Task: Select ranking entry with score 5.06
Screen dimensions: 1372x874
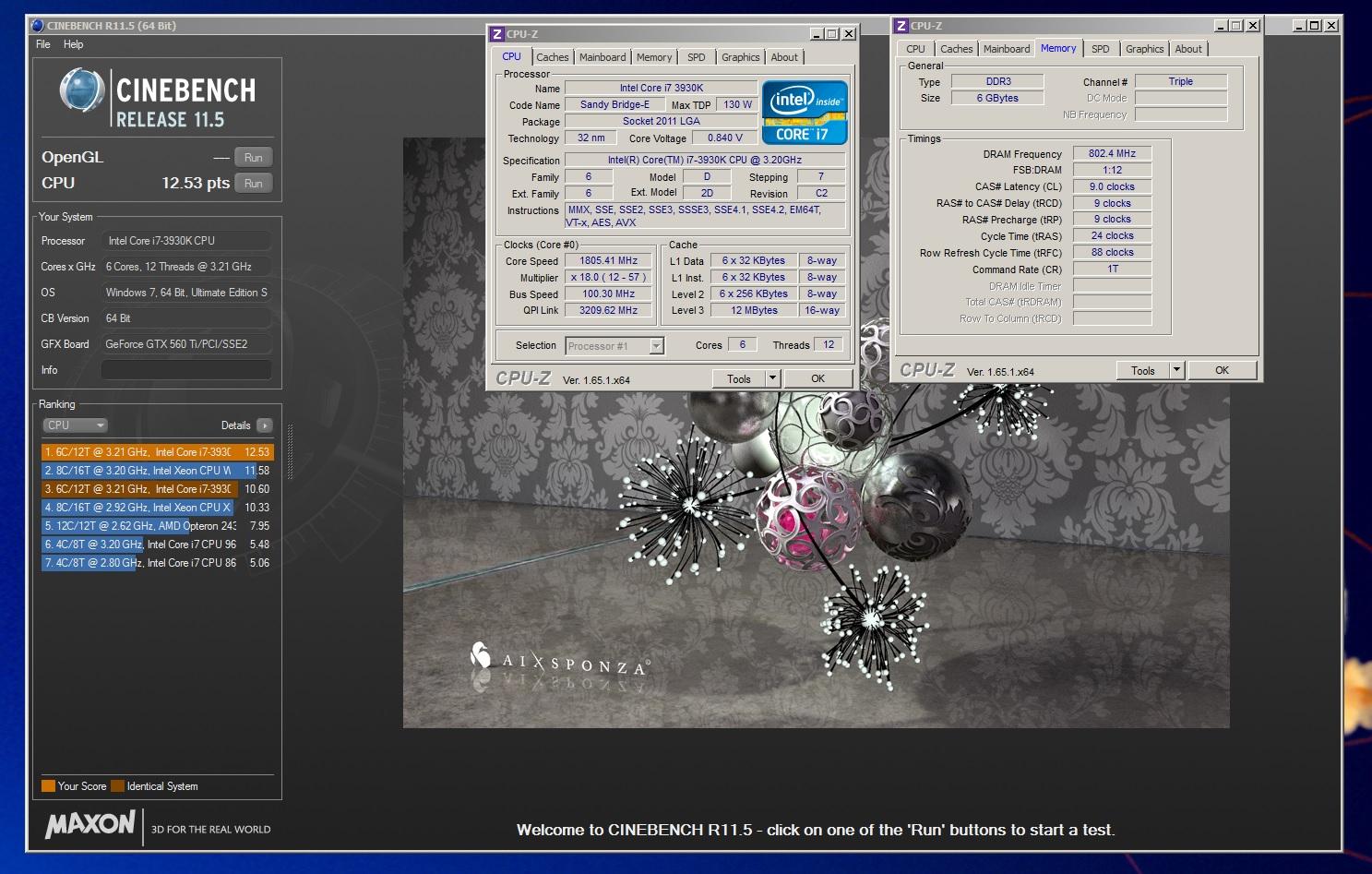Action: (x=157, y=563)
